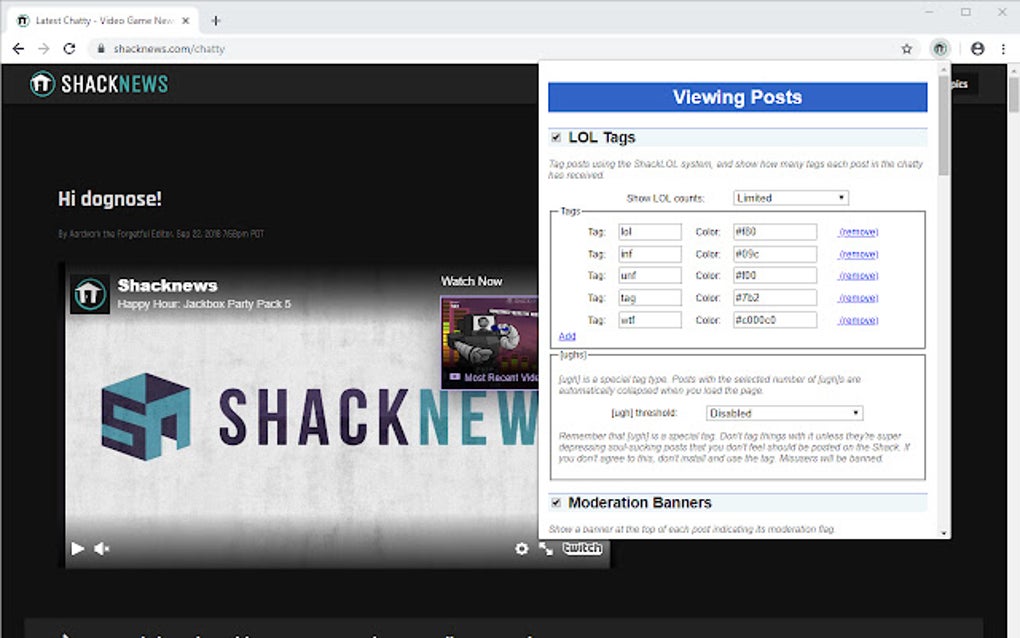Remove the wtf tag row
Image resolution: width=1020 pixels, height=638 pixels.
858,320
